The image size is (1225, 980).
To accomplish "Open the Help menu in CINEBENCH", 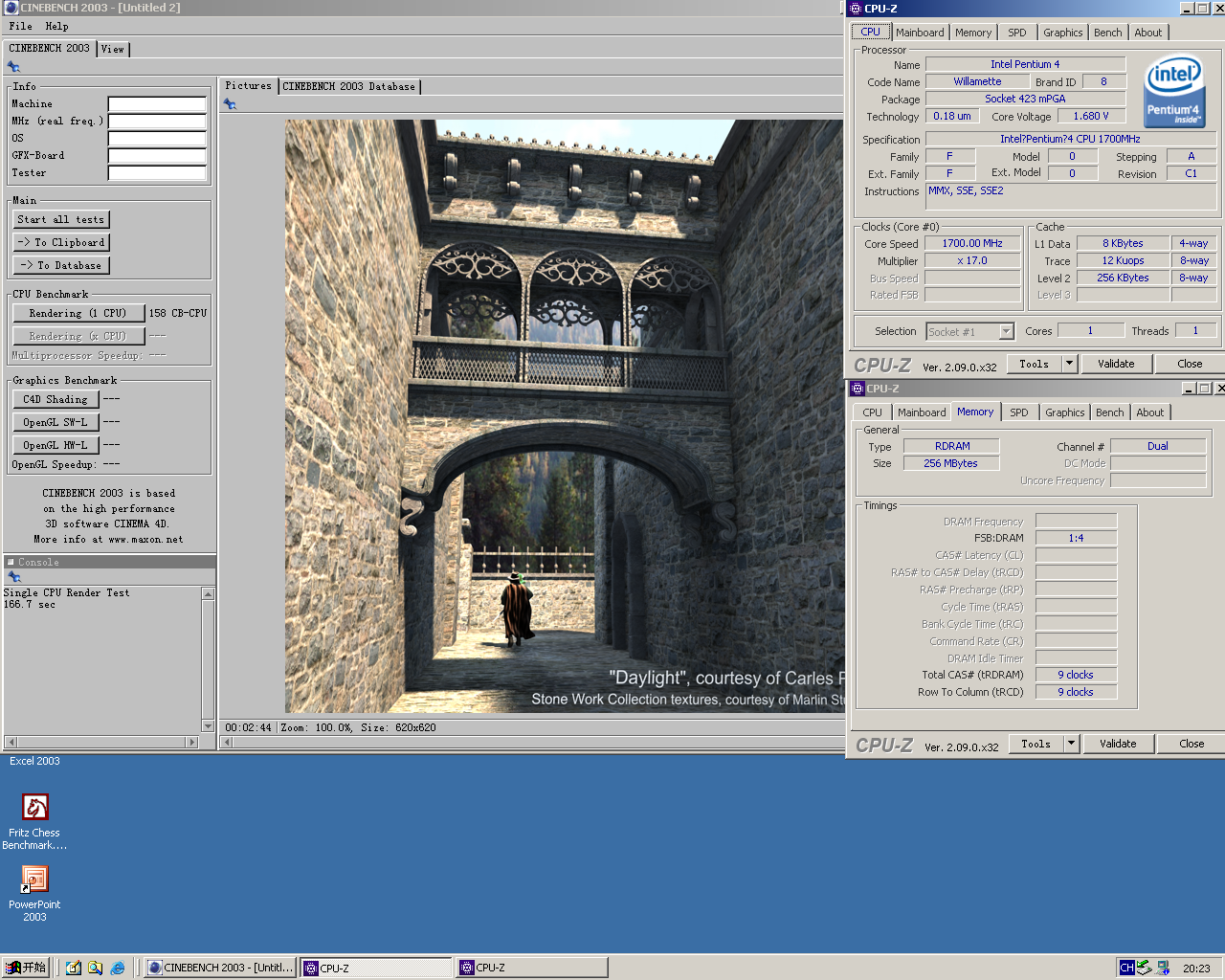I will coord(56,26).
